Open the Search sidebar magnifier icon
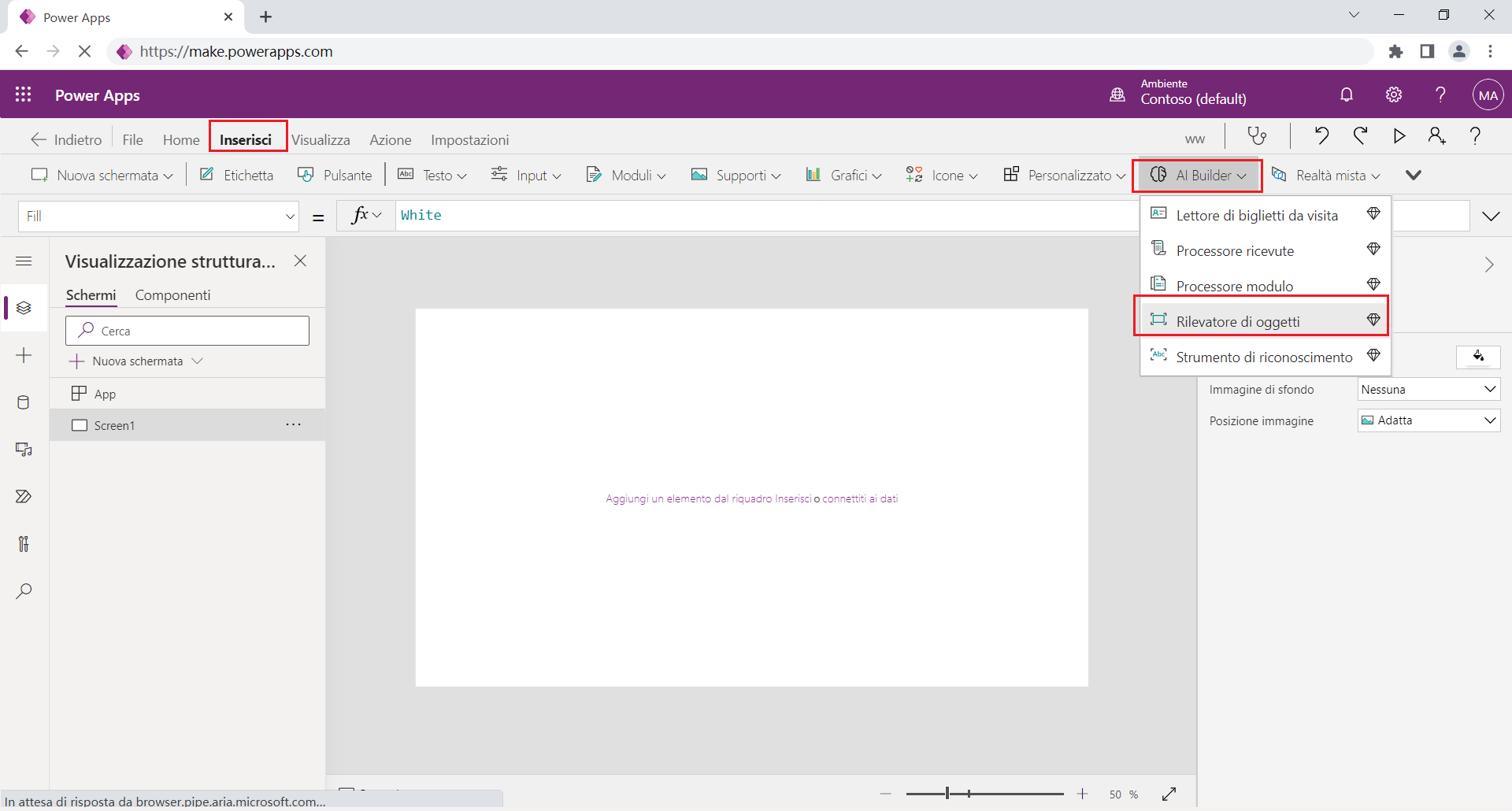1512x811 pixels. [24, 591]
